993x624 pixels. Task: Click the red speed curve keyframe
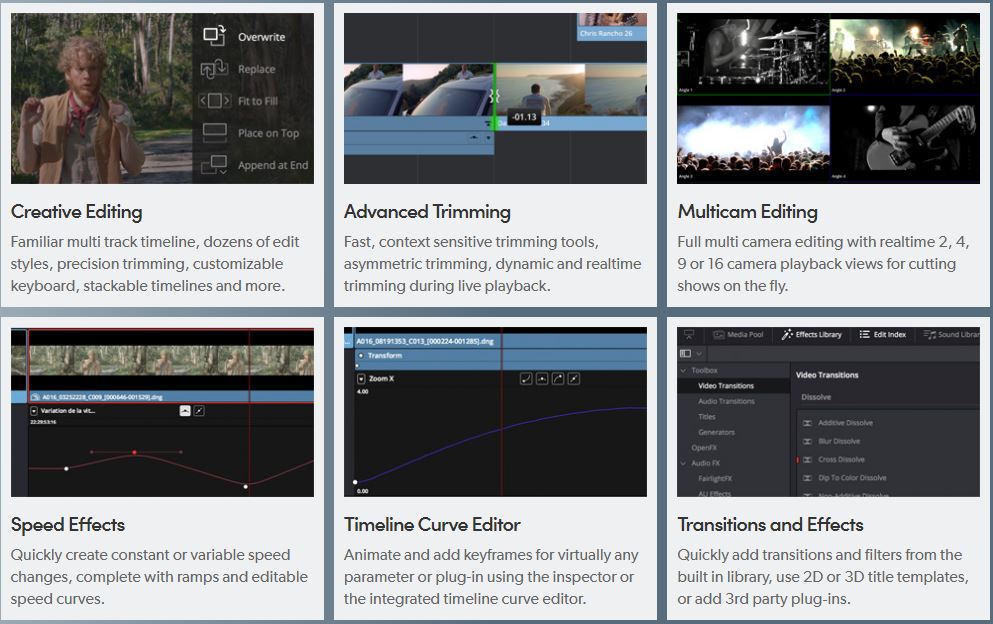point(134,452)
